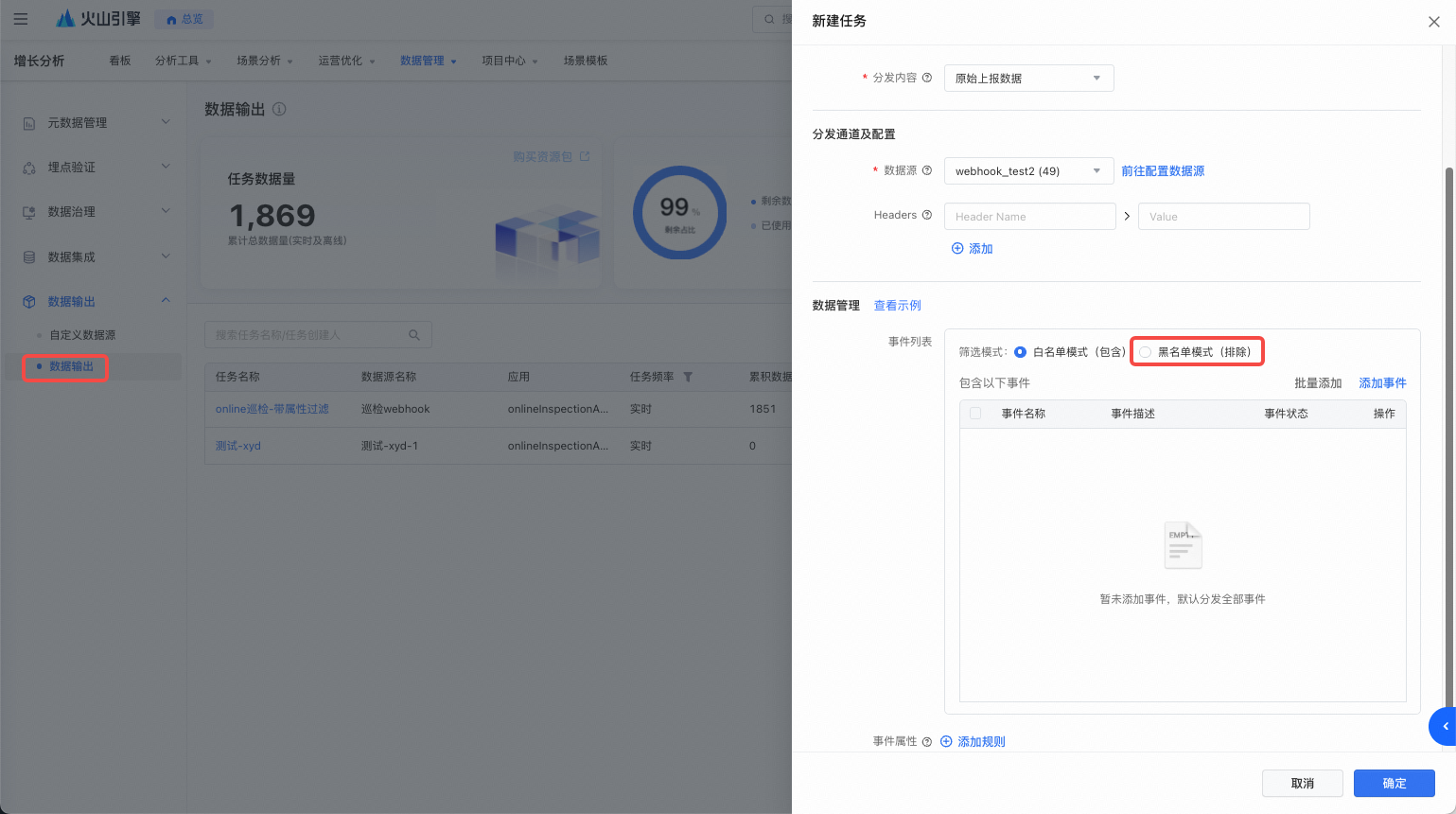Viewport: 1456px width, 814px height.
Task: Click external-link icon beside 购买资源包
Action: tap(585, 156)
